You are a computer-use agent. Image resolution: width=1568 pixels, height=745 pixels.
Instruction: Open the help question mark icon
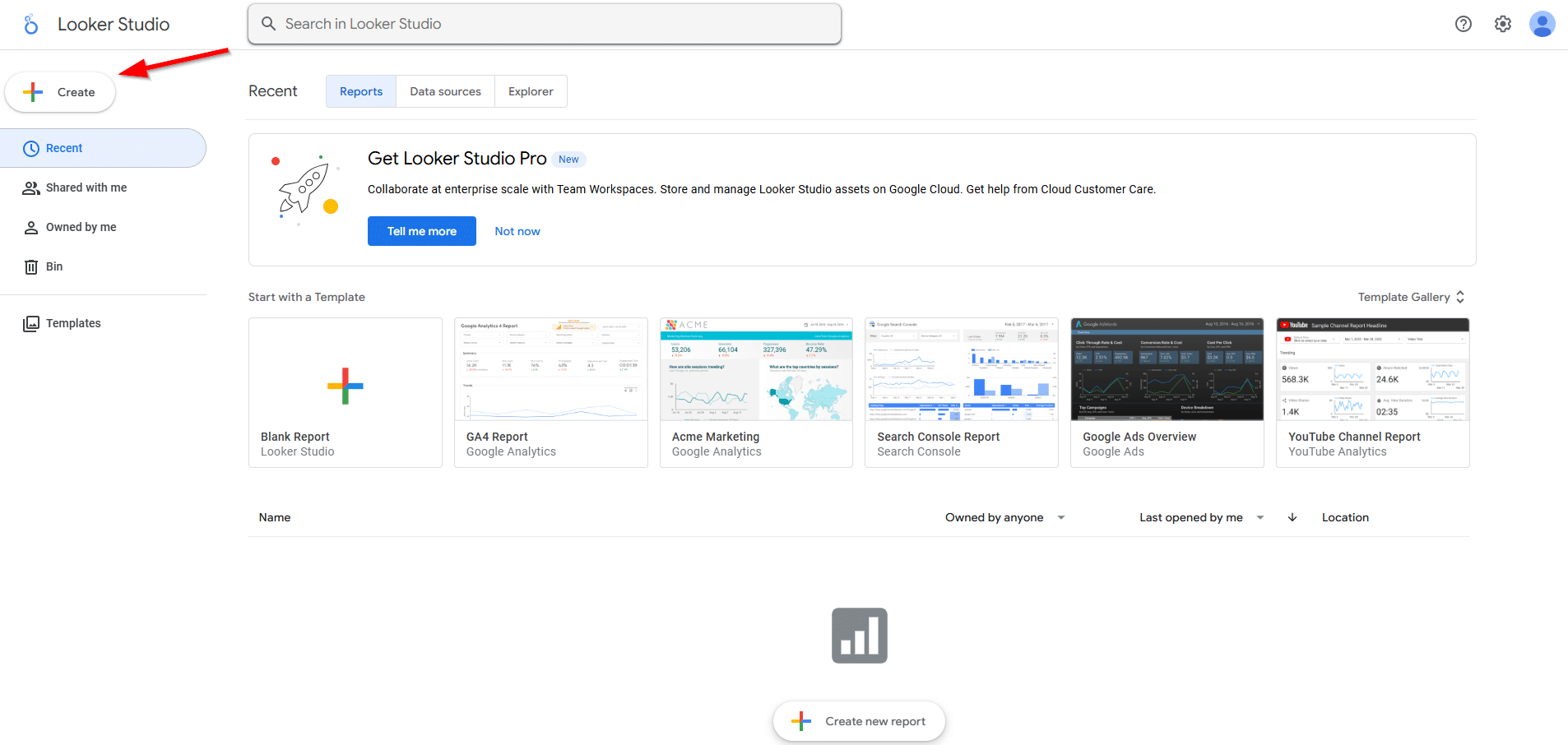pos(1463,24)
